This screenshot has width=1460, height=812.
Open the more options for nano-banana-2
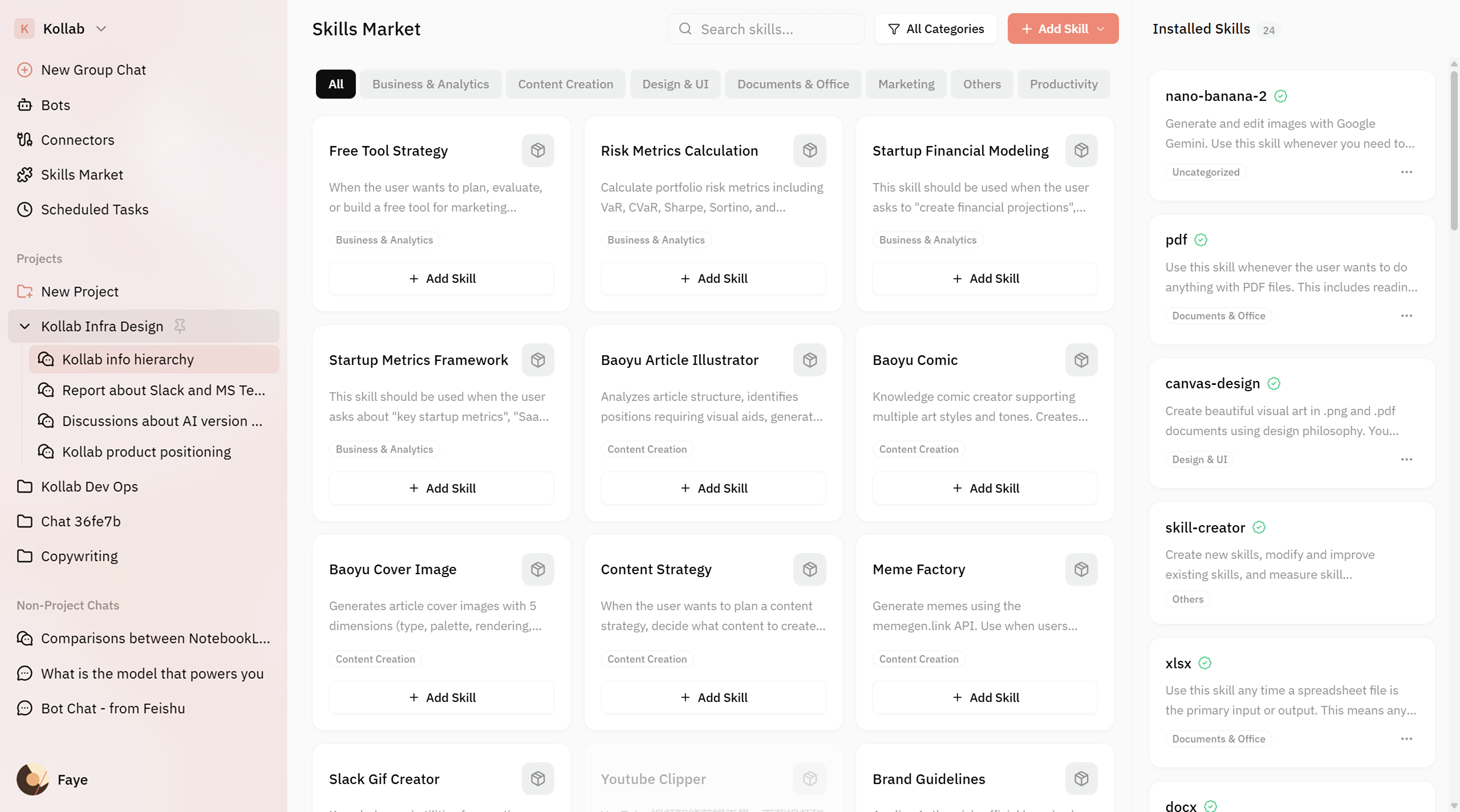point(1406,172)
